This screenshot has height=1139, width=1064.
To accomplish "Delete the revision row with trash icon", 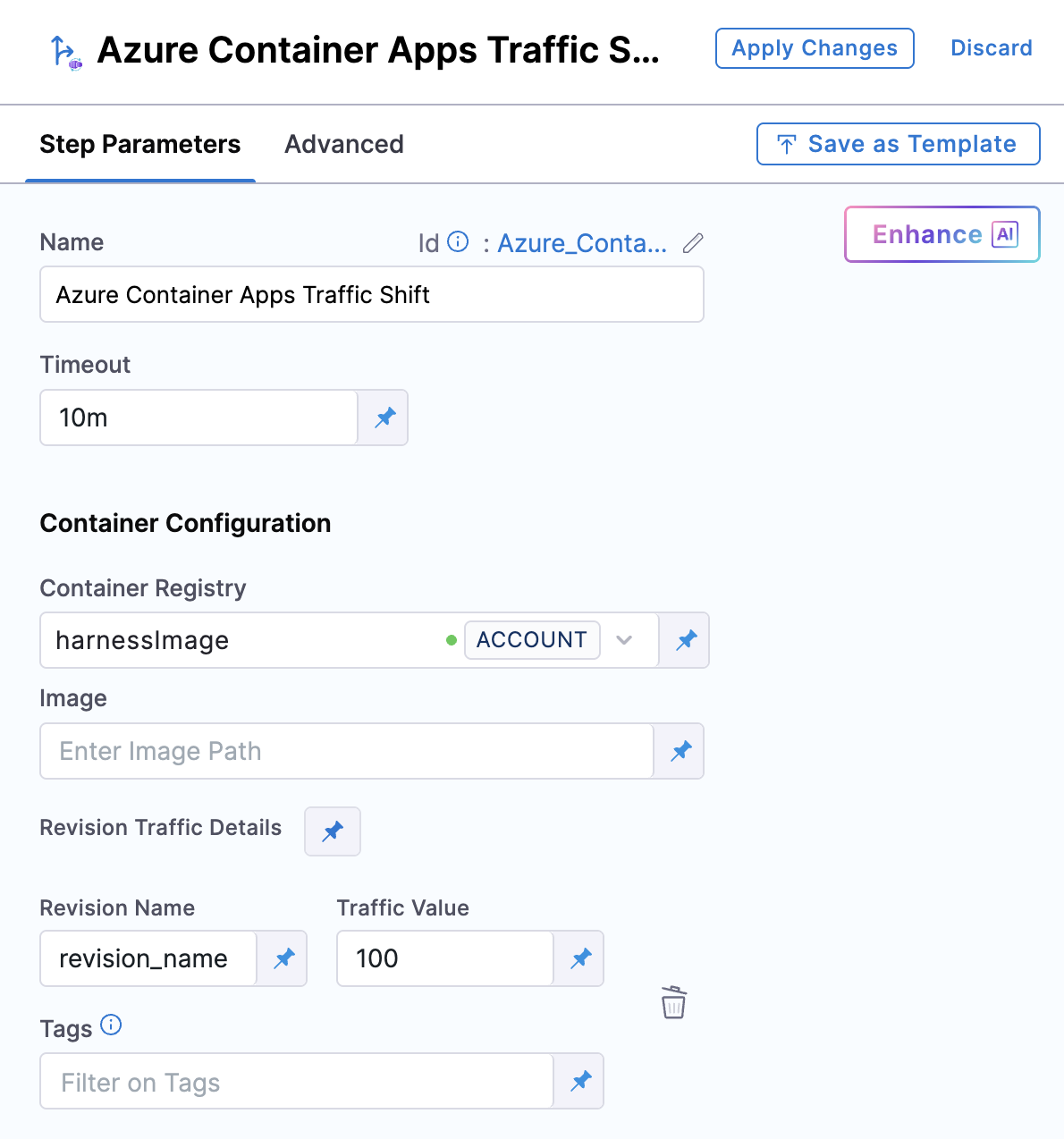I will coord(673,1002).
